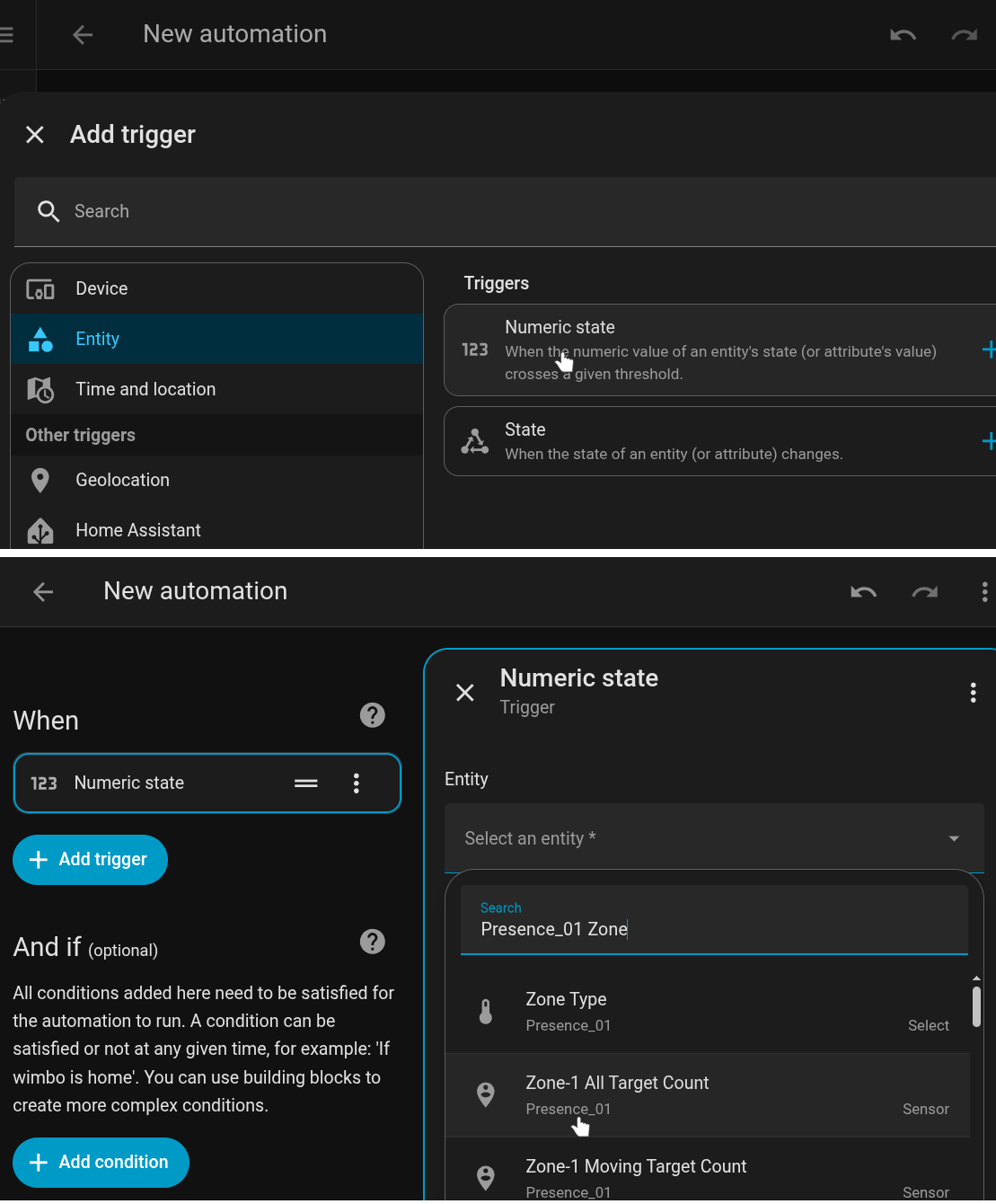Click drag handle on Numeric state row
Image resolution: width=996 pixels, height=1204 pixels.
pyautogui.click(x=305, y=783)
